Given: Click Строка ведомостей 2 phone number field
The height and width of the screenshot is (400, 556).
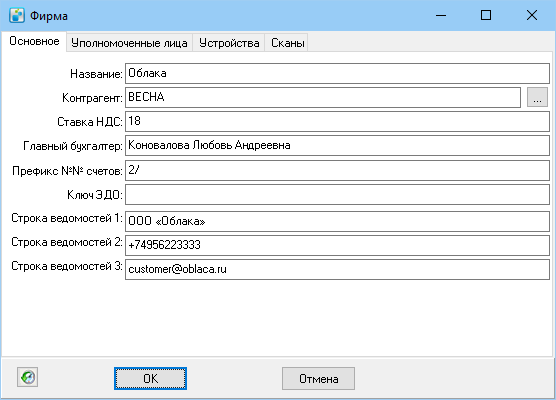Looking at the screenshot, I should coord(337,245).
